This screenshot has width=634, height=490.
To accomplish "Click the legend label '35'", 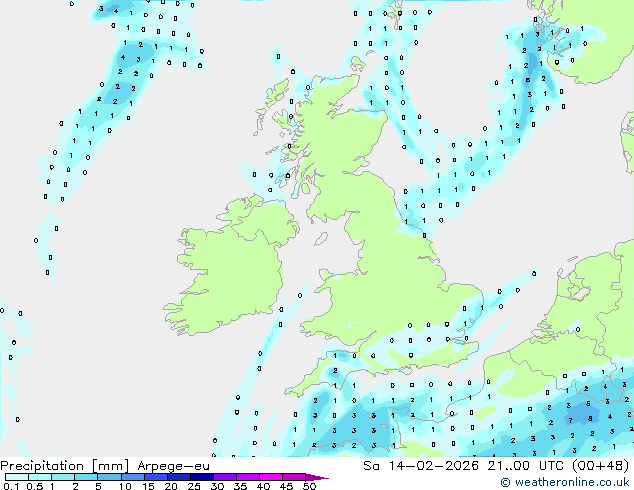I will pyautogui.click(x=240, y=486).
